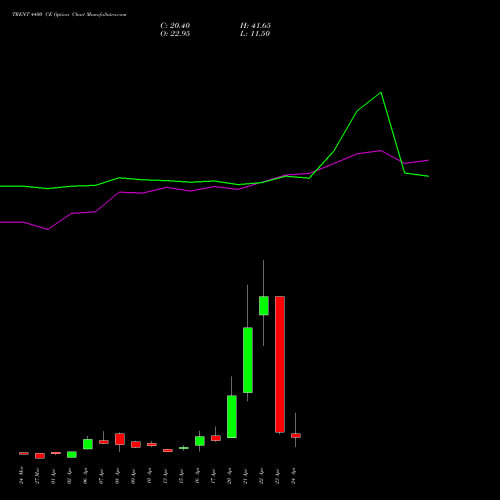500x500 pixels.
Task: Click the "22 Apr" date label
Action: pos(261,476)
